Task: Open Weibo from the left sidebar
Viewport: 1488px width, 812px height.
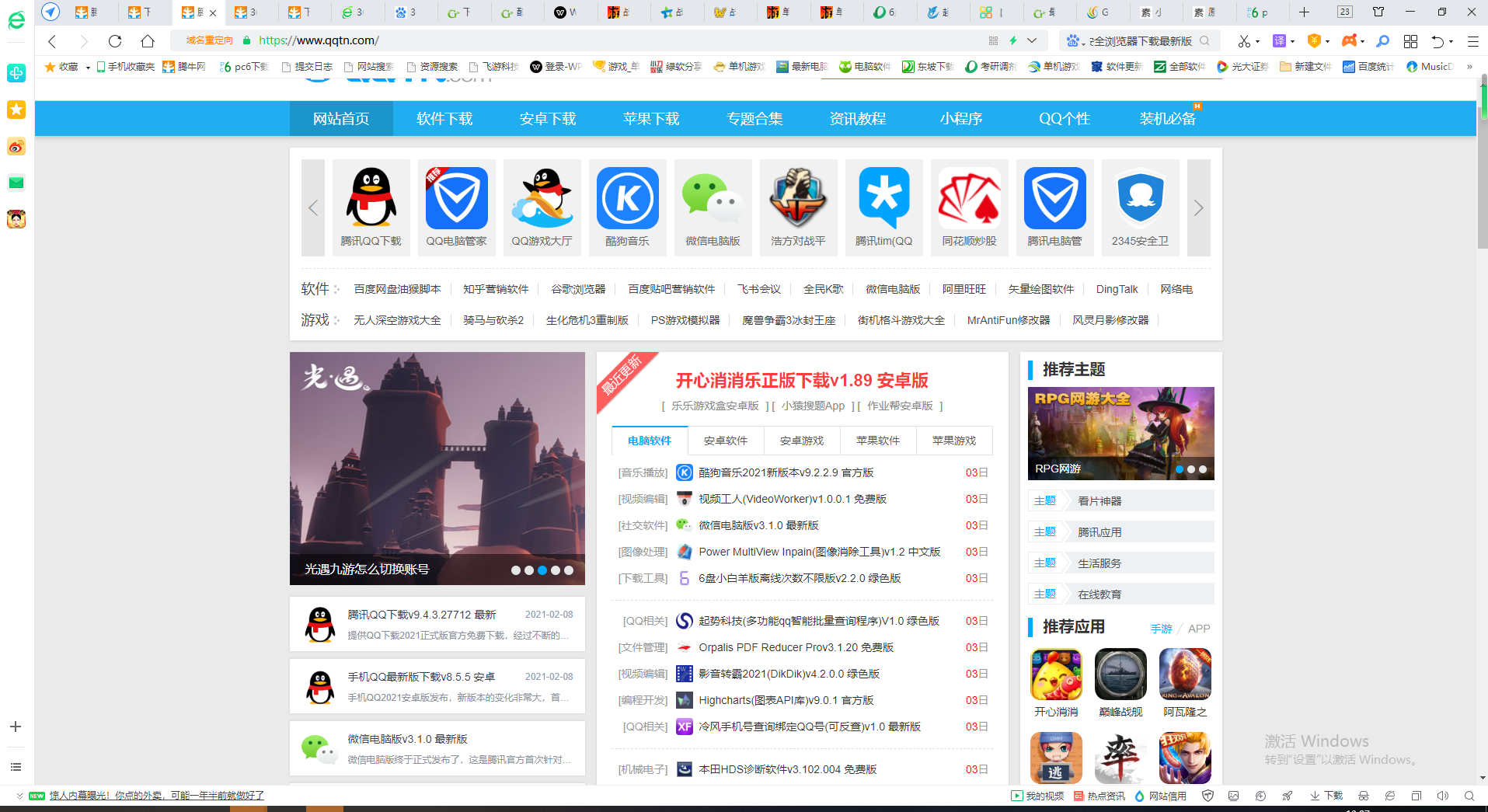Action: pyautogui.click(x=16, y=146)
